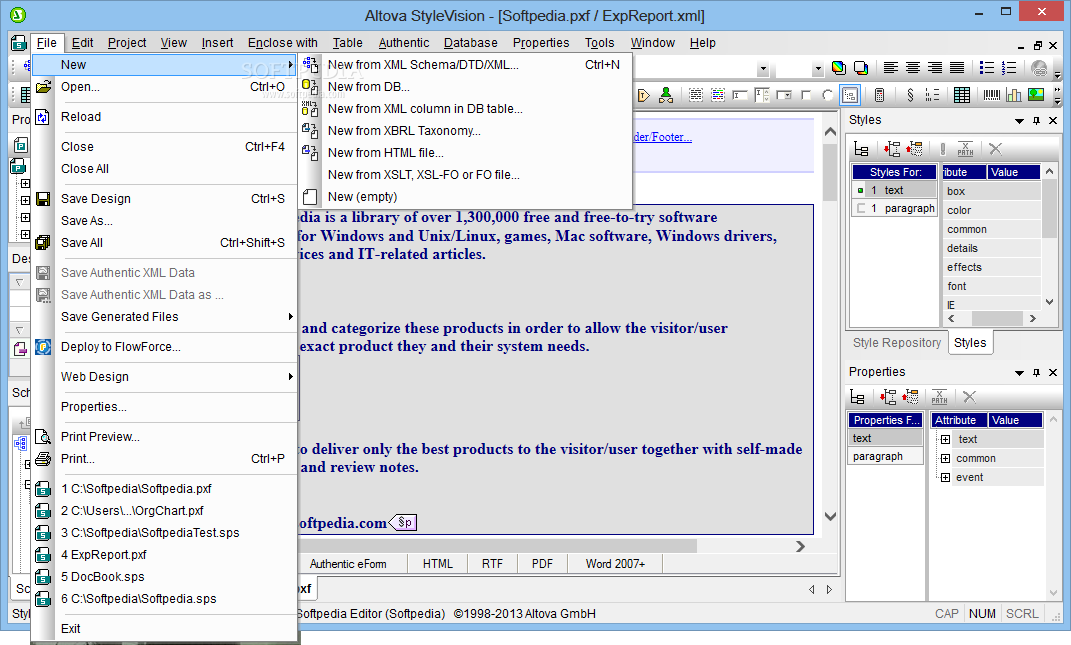Click the X delete icon in Styles toolbar
The width and height of the screenshot is (1071, 645).
coord(995,148)
